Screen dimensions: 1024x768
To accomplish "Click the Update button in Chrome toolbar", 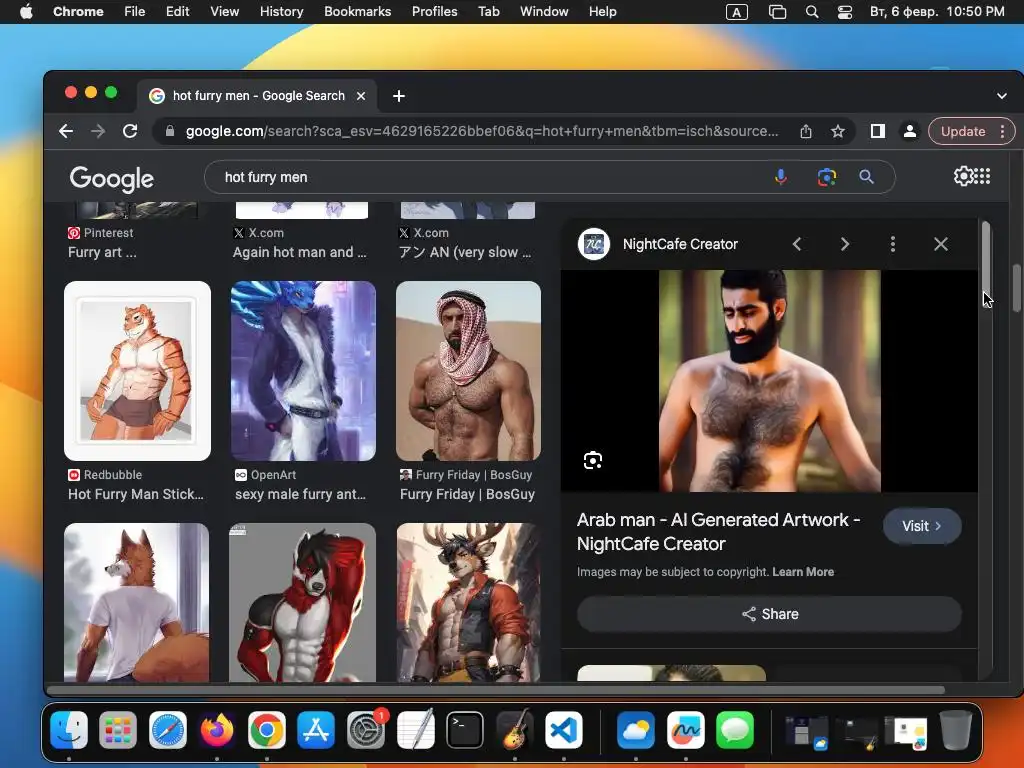I will [x=963, y=131].
